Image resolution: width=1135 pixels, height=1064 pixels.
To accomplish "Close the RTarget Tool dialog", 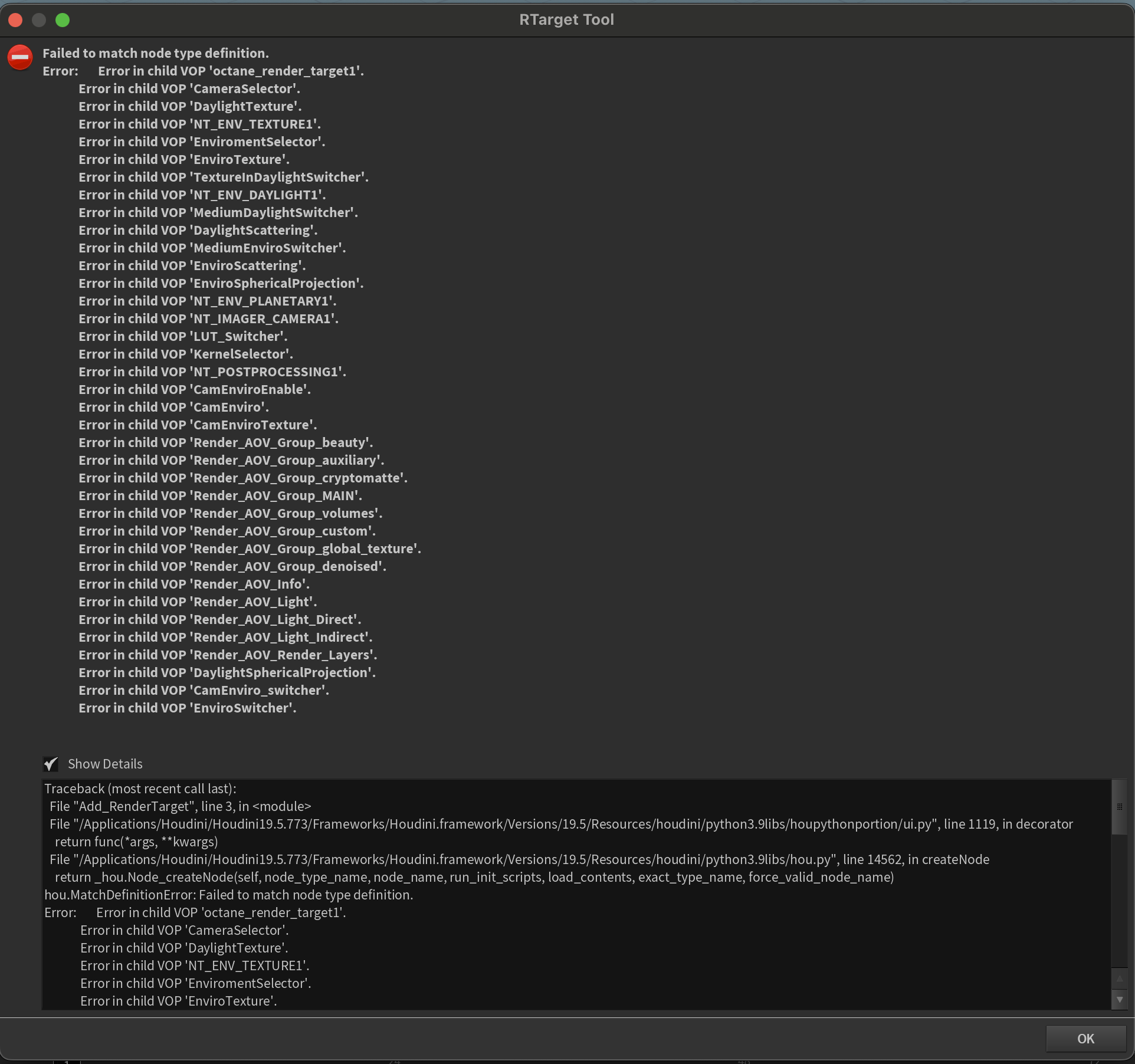I will pyautogui.click(x=16, y=20).
